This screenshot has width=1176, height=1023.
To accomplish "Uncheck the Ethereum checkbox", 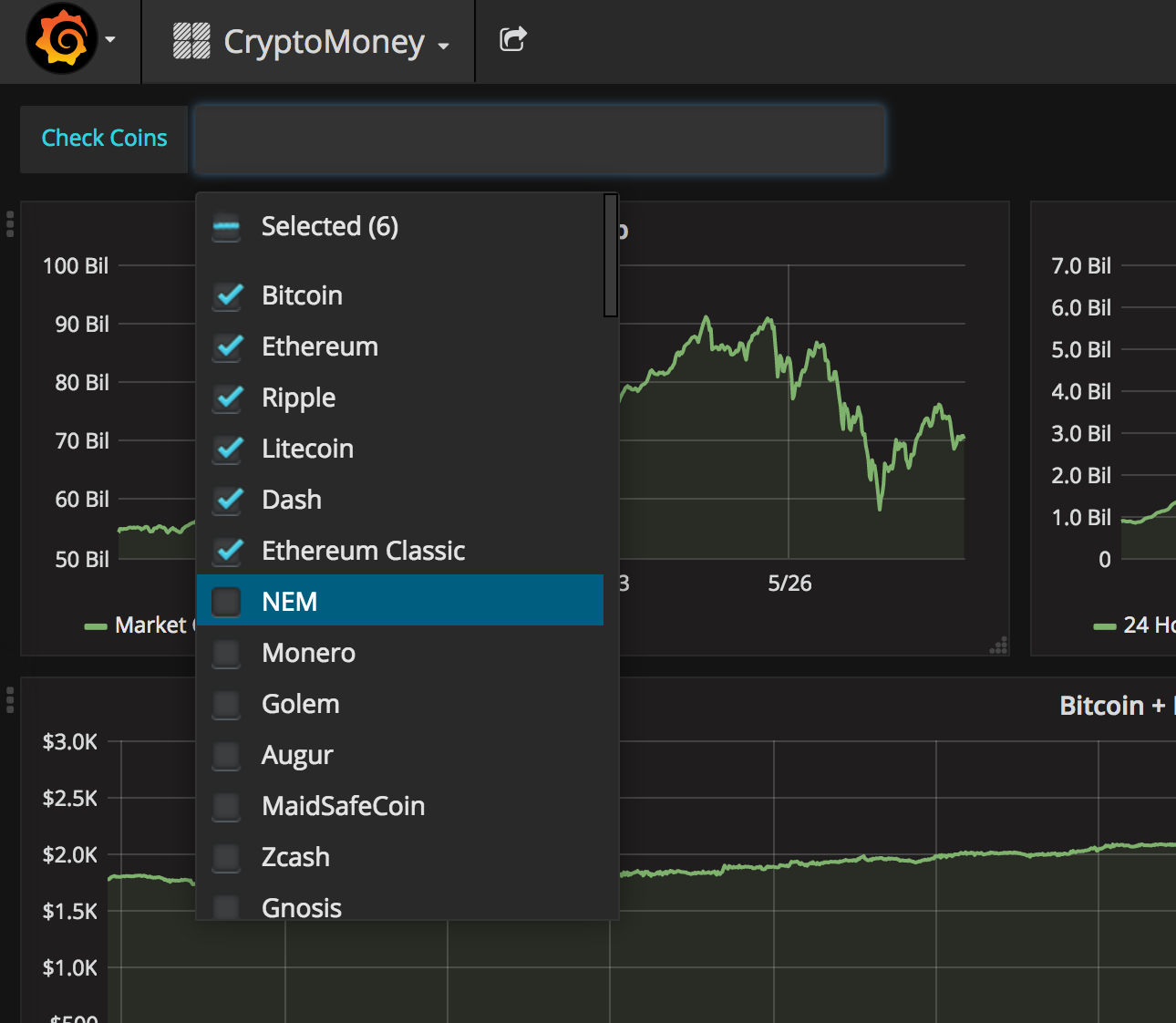I will click(x=226, y=347).
